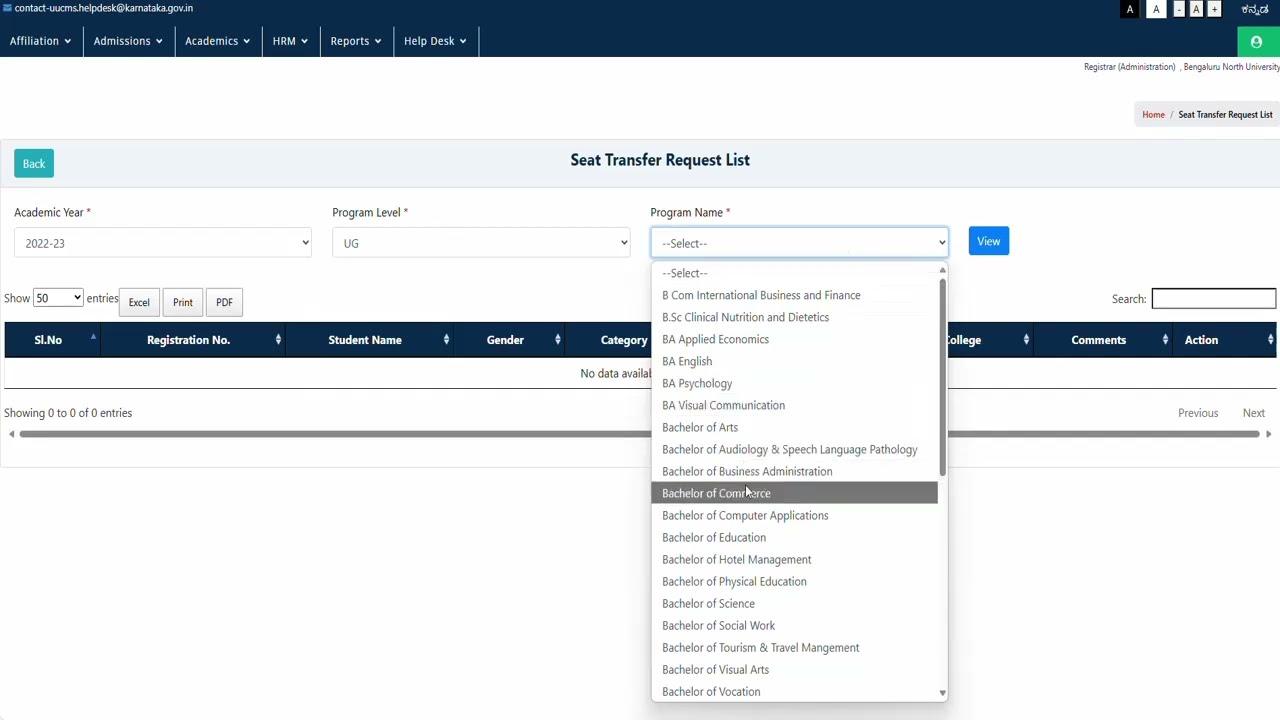
Task: Focus the Search input field
Action: coord(1214,298)
